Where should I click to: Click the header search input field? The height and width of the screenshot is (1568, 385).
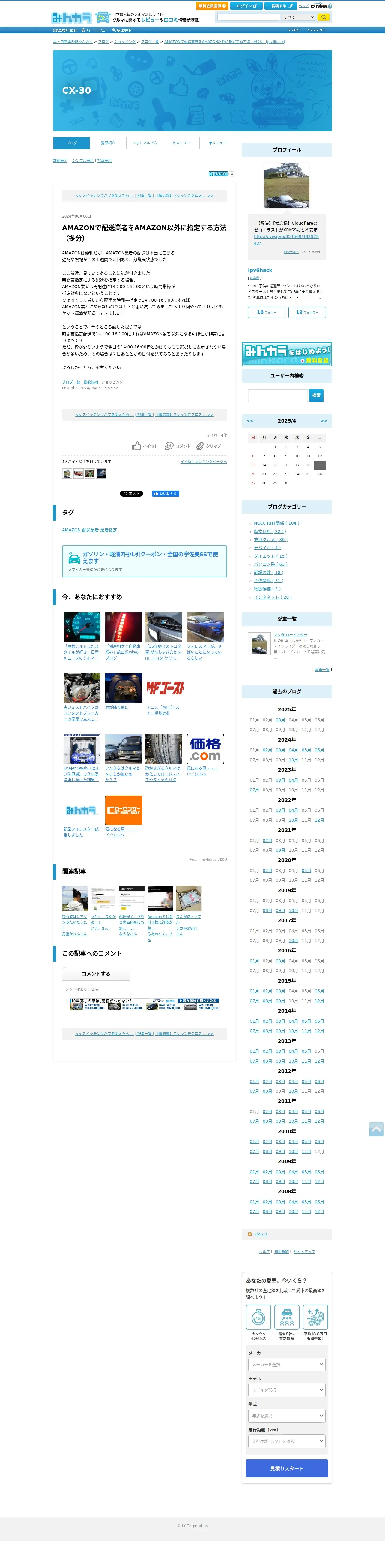[x=249, y=17]
